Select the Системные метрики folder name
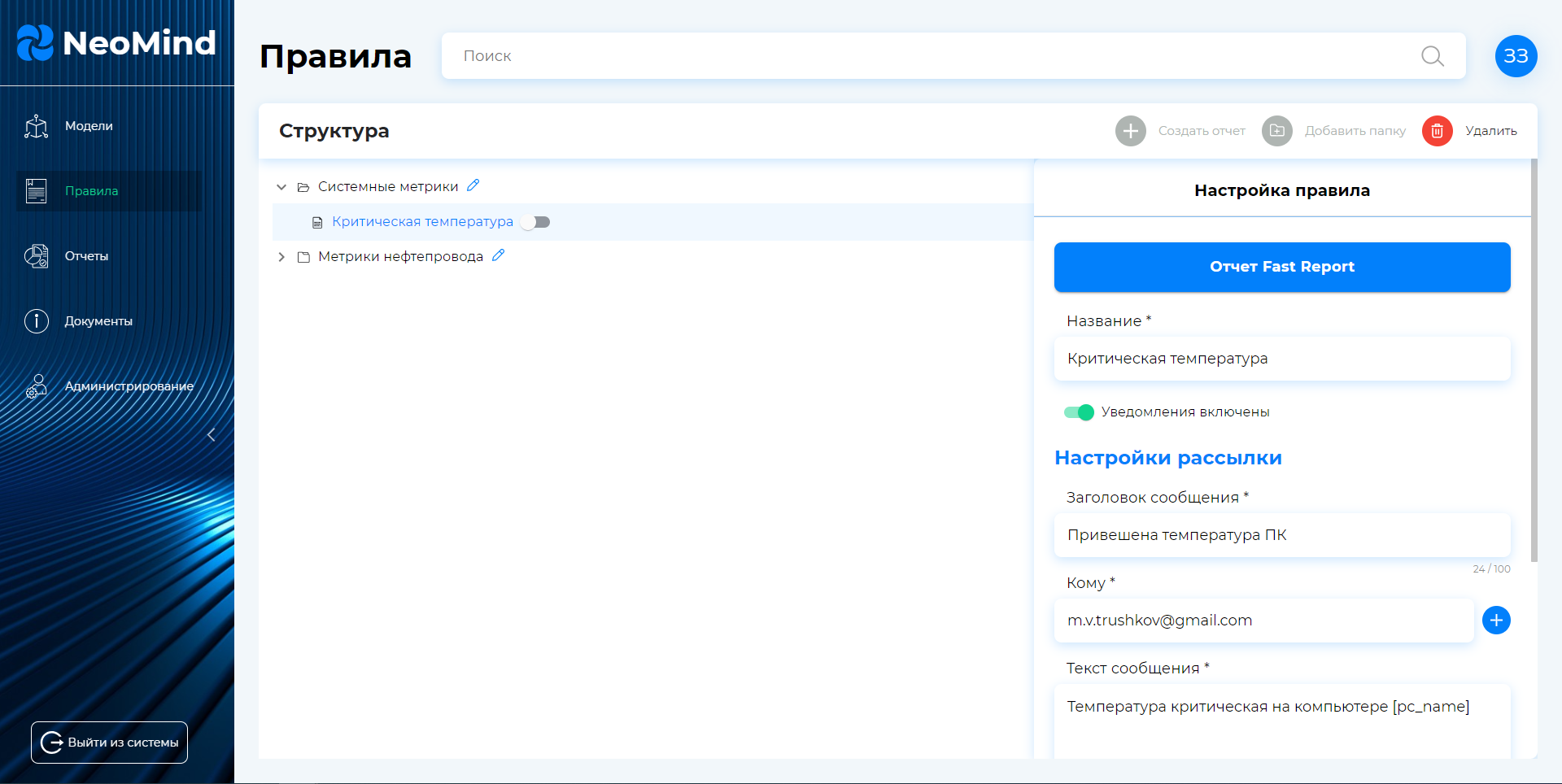This screenshot has width=1562, height=784. pos(388,187)
